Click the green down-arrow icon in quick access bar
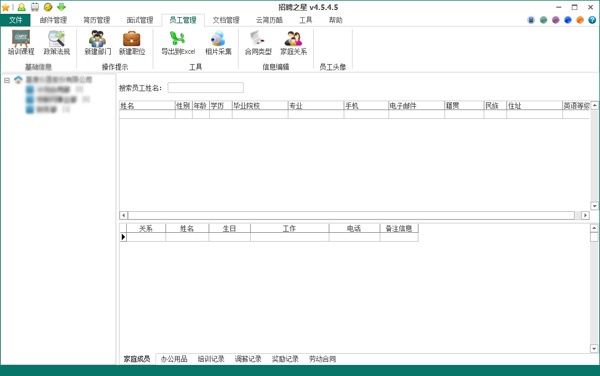Screen dimensions: 600x376 point(61,7)
